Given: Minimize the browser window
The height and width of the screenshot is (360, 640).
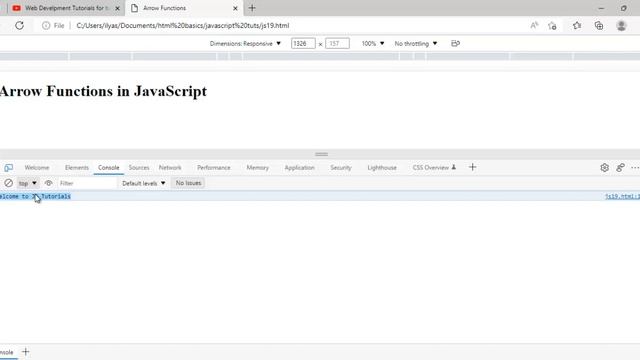Looking at the screenshot, I should [x=601, y=8].
